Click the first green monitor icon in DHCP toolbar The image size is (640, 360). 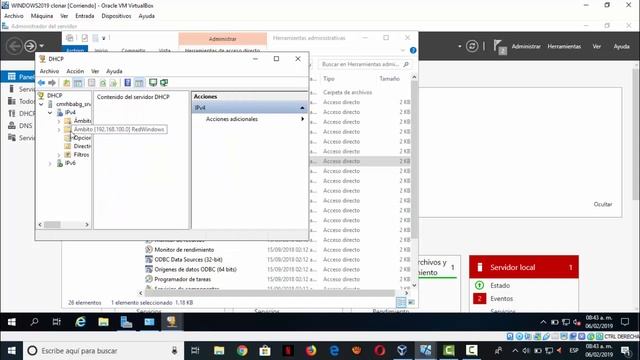click(153, 83)
